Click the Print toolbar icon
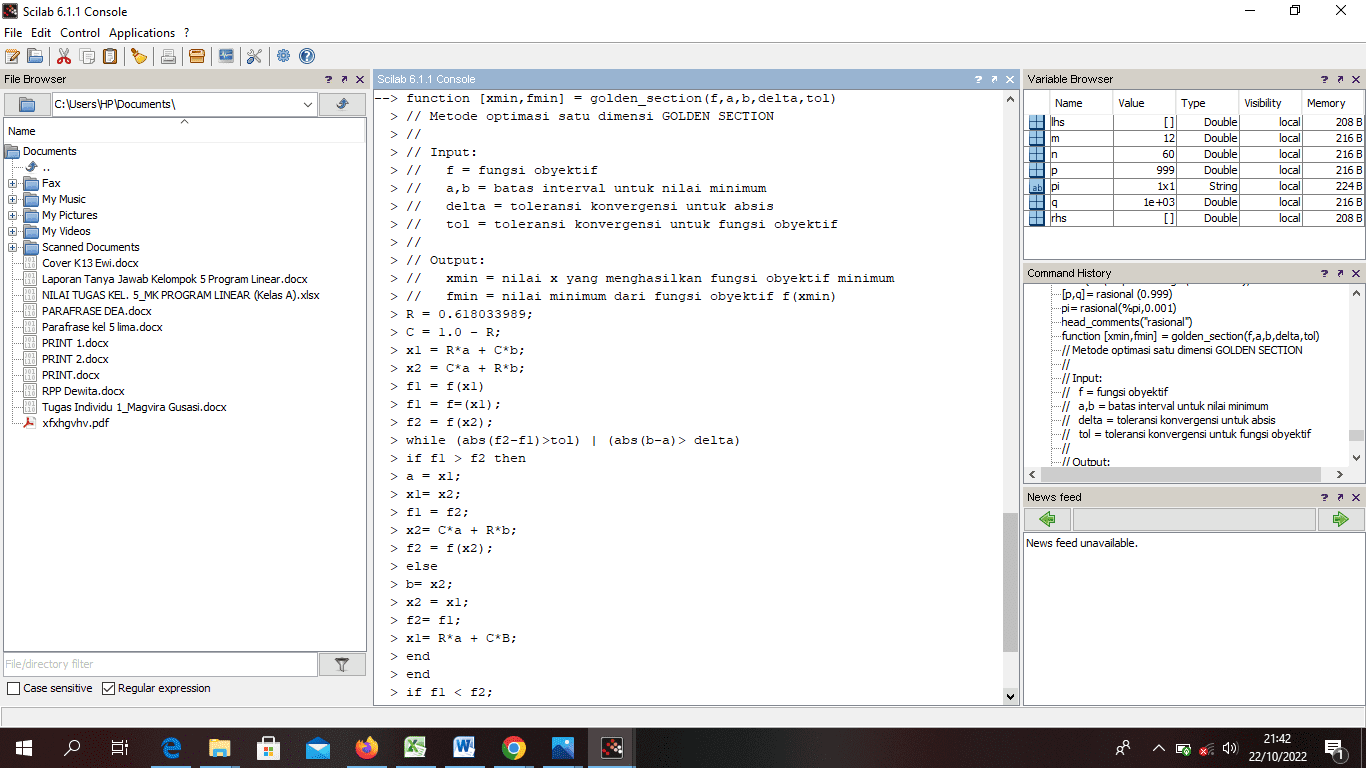The height and width of the screenshot is (768, 1366). 168,56
